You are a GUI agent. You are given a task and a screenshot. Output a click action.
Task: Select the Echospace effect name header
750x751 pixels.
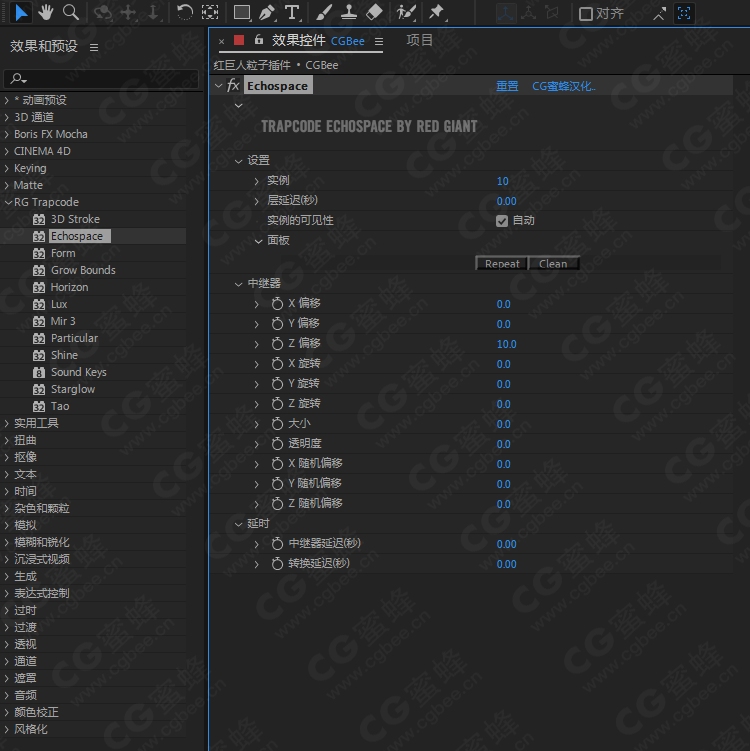[278, 86]
